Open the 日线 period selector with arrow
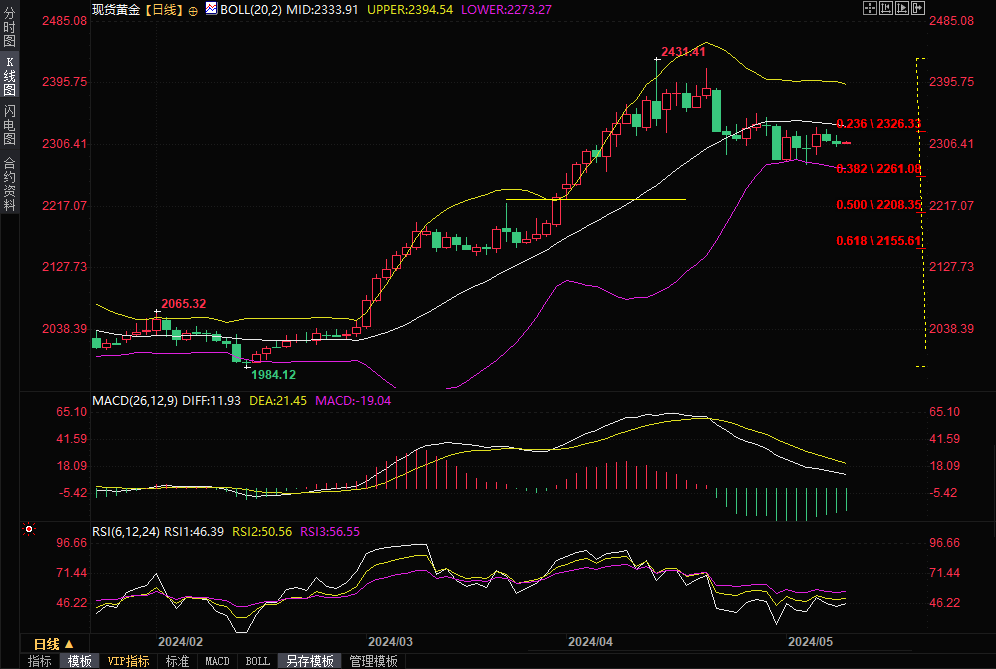 pos(54,644)
